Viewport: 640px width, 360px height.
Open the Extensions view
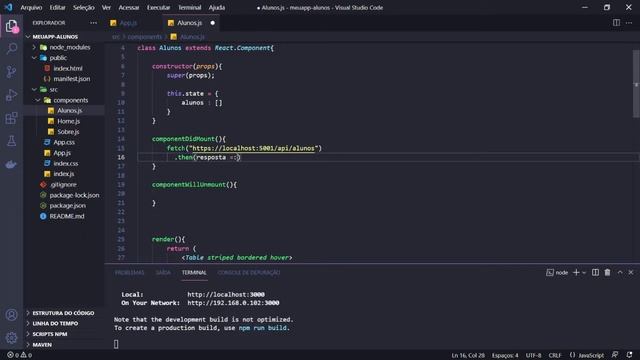(11, 118)
